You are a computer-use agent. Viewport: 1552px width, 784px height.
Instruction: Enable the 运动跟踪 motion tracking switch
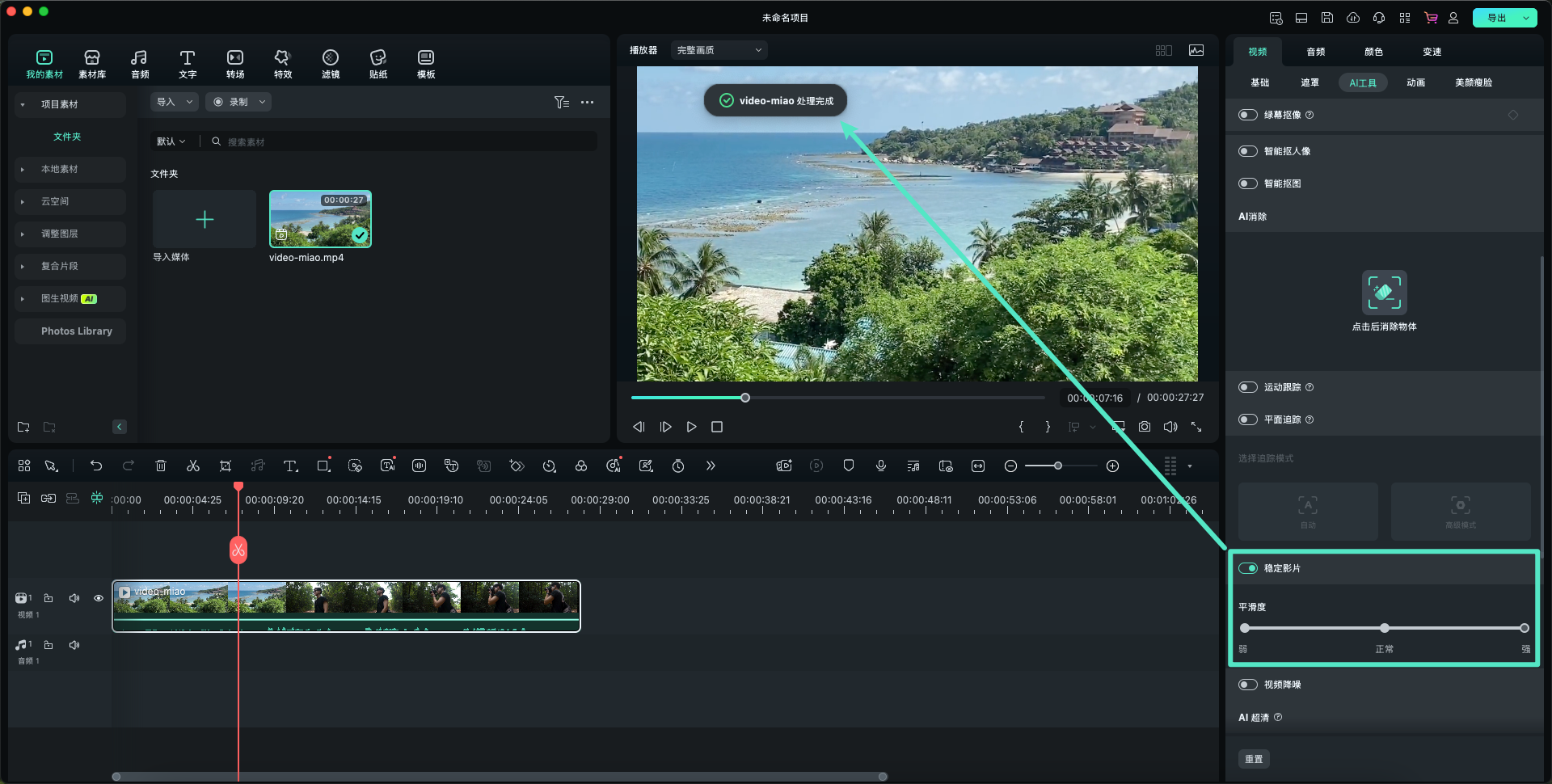[x=1248, y=387]
